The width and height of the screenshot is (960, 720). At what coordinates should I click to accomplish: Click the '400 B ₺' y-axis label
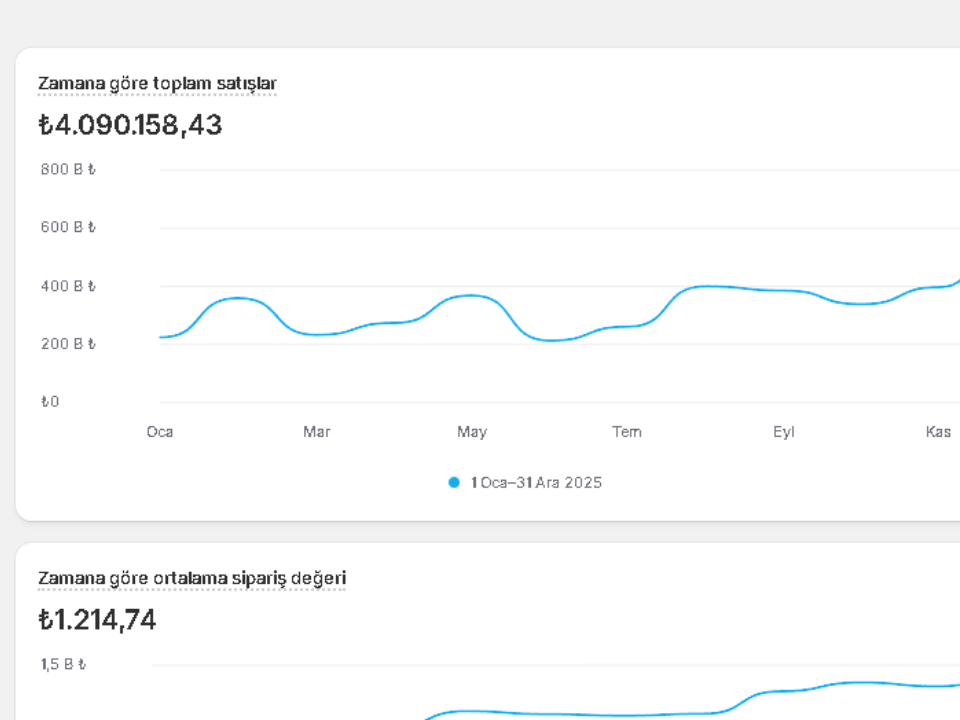[68, 286]
